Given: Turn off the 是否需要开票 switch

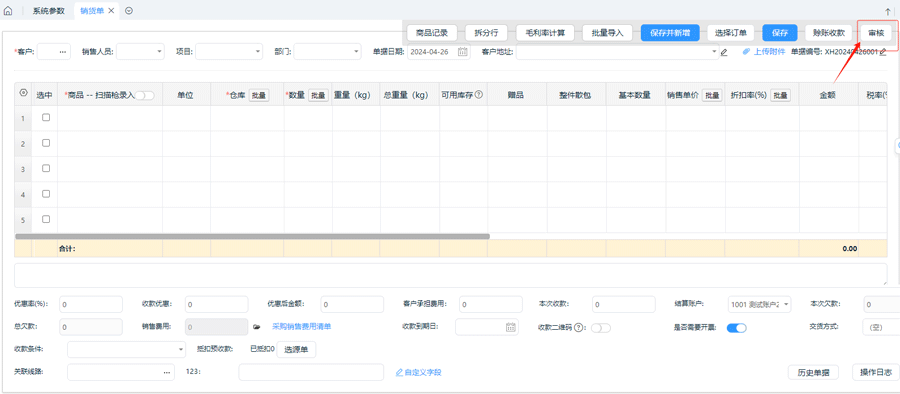Looking at the screenshot, I should (736, 327).
